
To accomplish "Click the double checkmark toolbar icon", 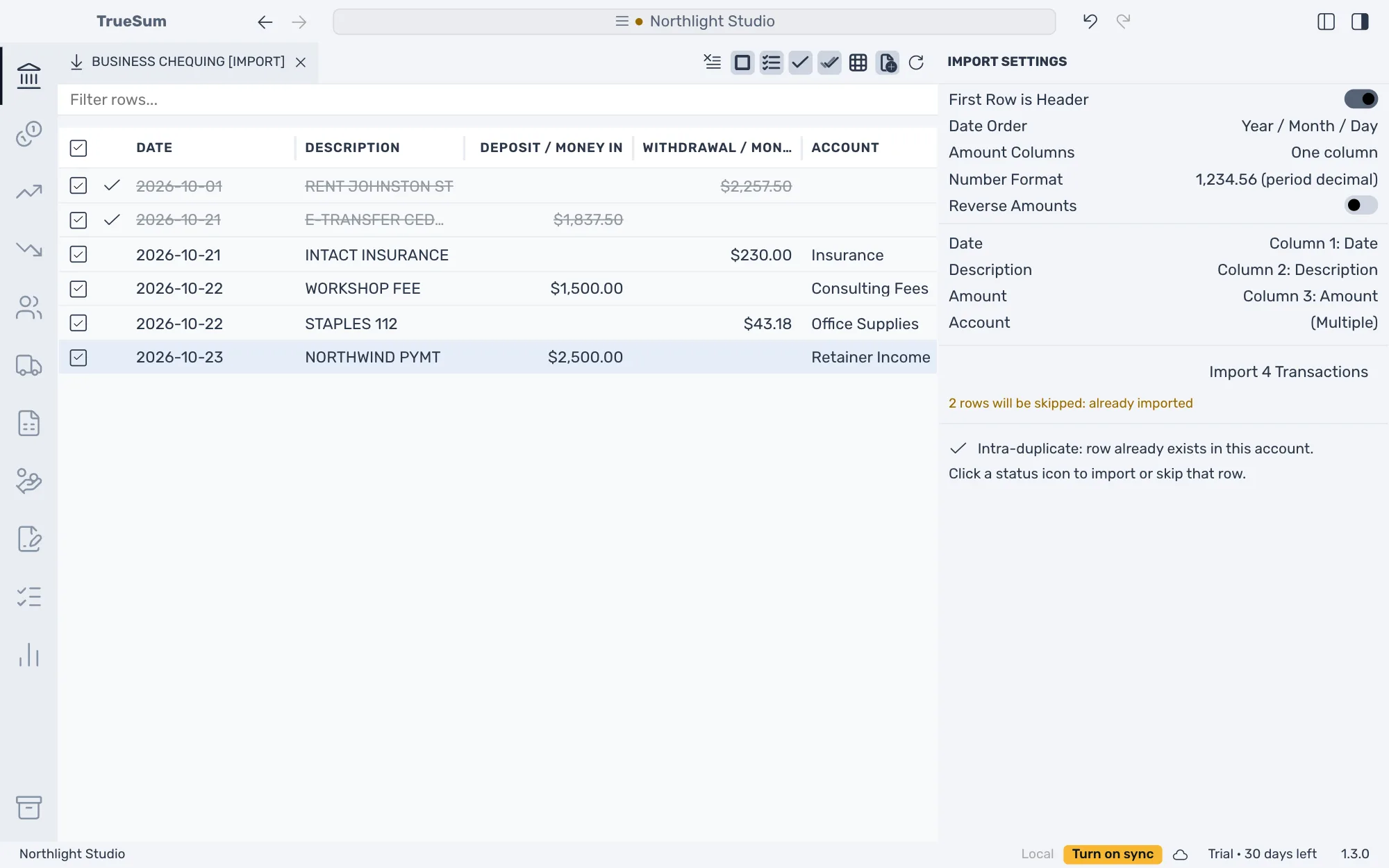I will 829,62.
